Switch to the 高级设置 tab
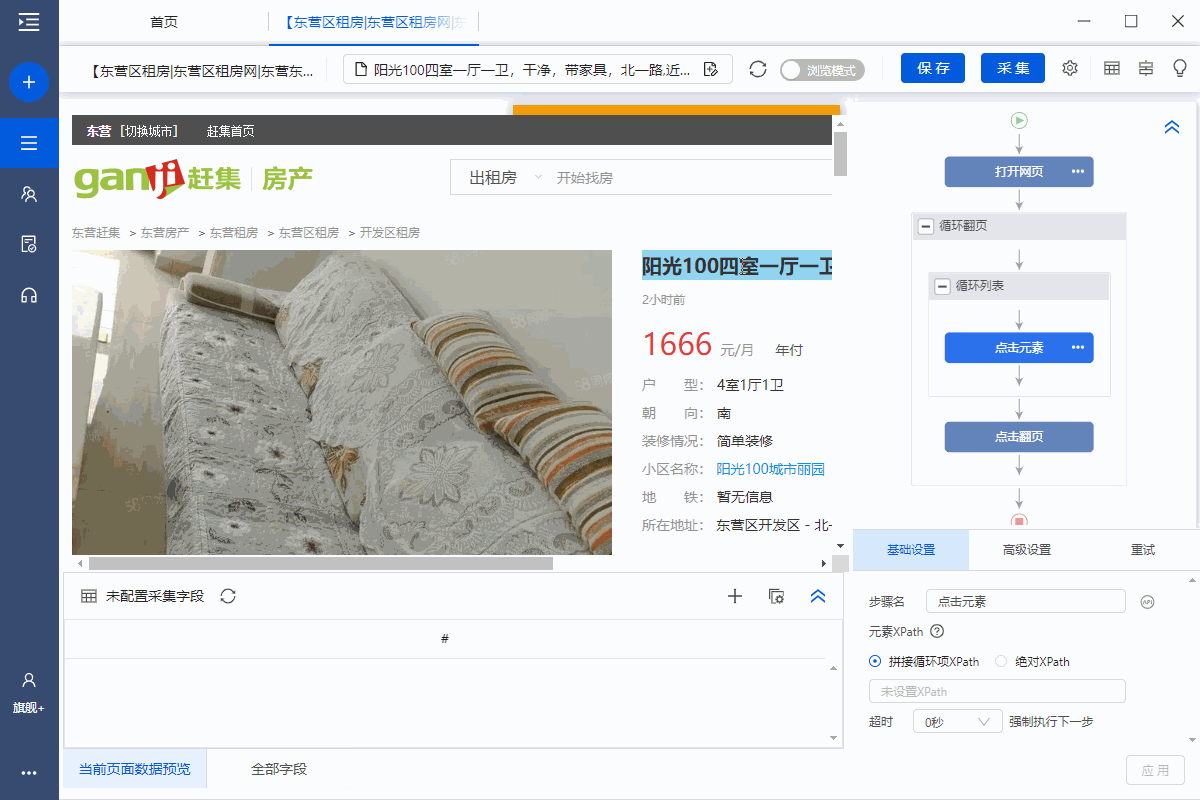 click(1026, 550)
